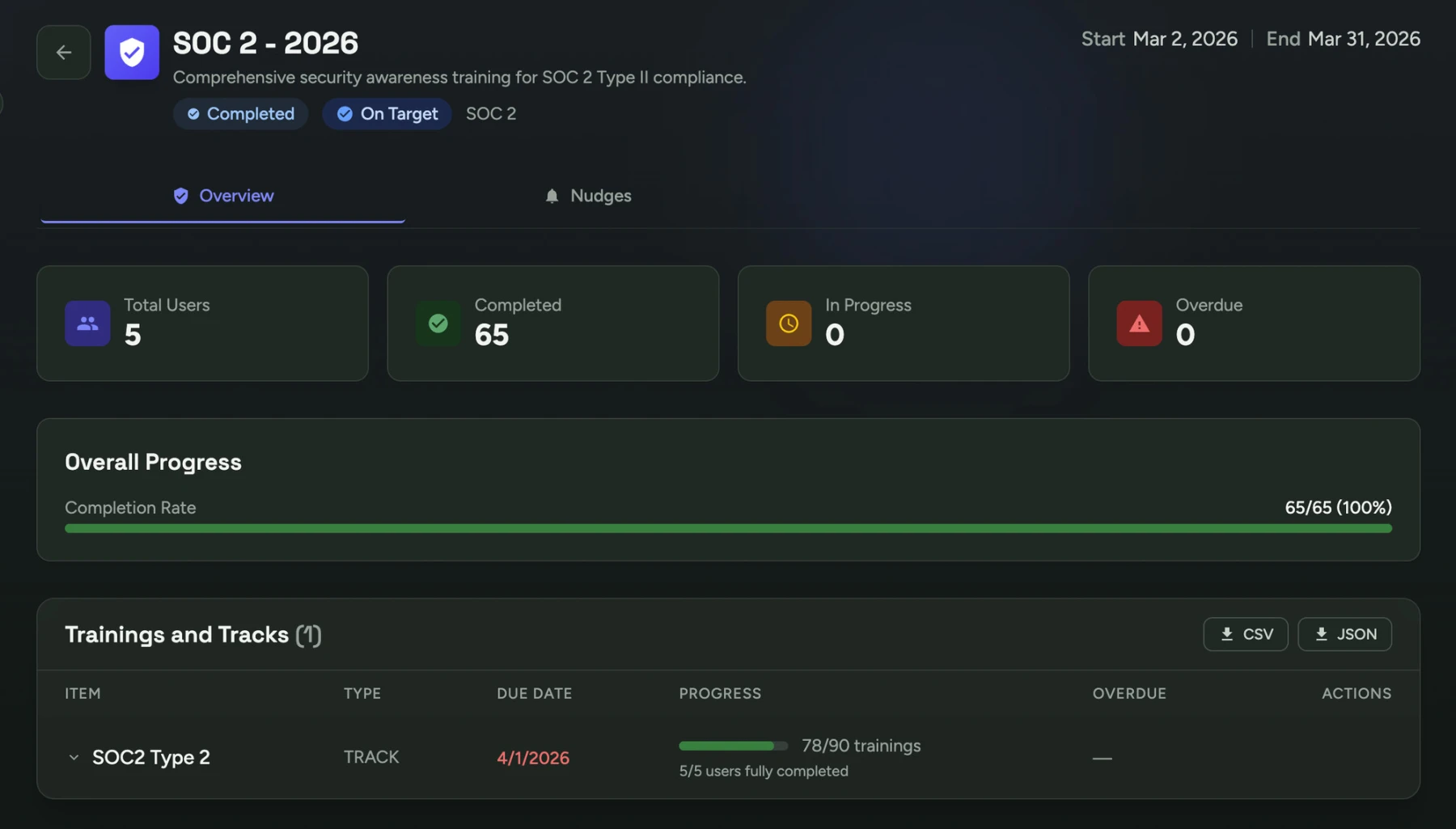Image resolution: width=1456 pixels, height=829 pixels.
Task: Click the Total Users people icon
Action: click(x=87, y=324)
